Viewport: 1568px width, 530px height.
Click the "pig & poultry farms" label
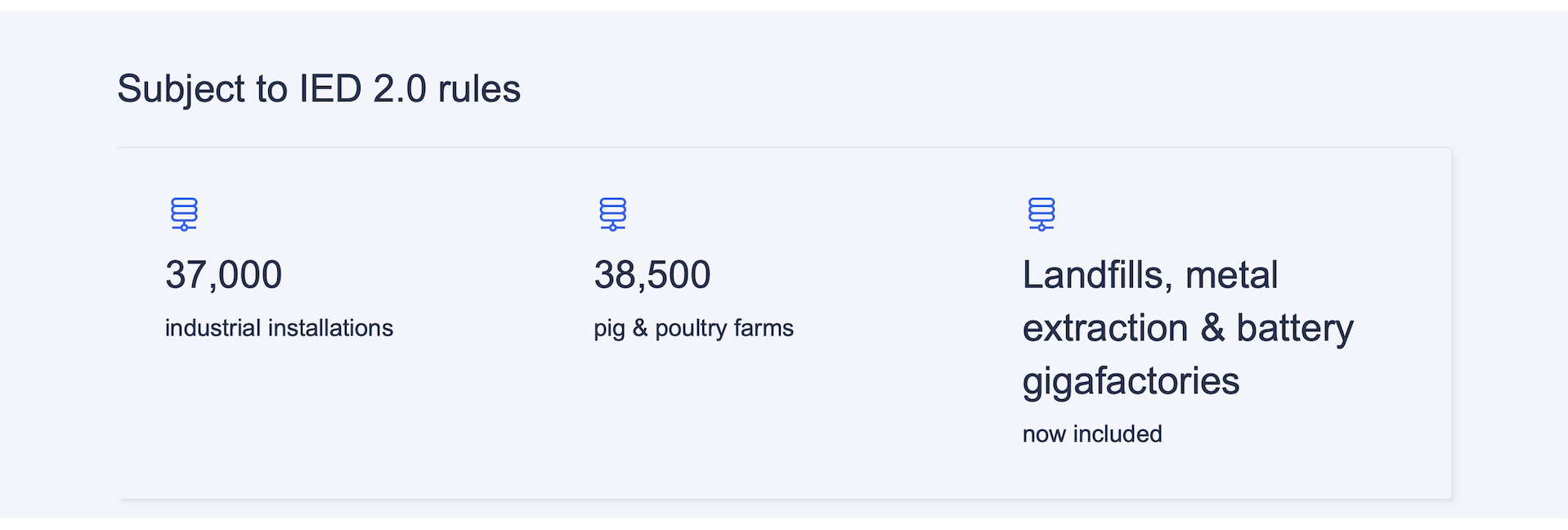coord(693,328)
